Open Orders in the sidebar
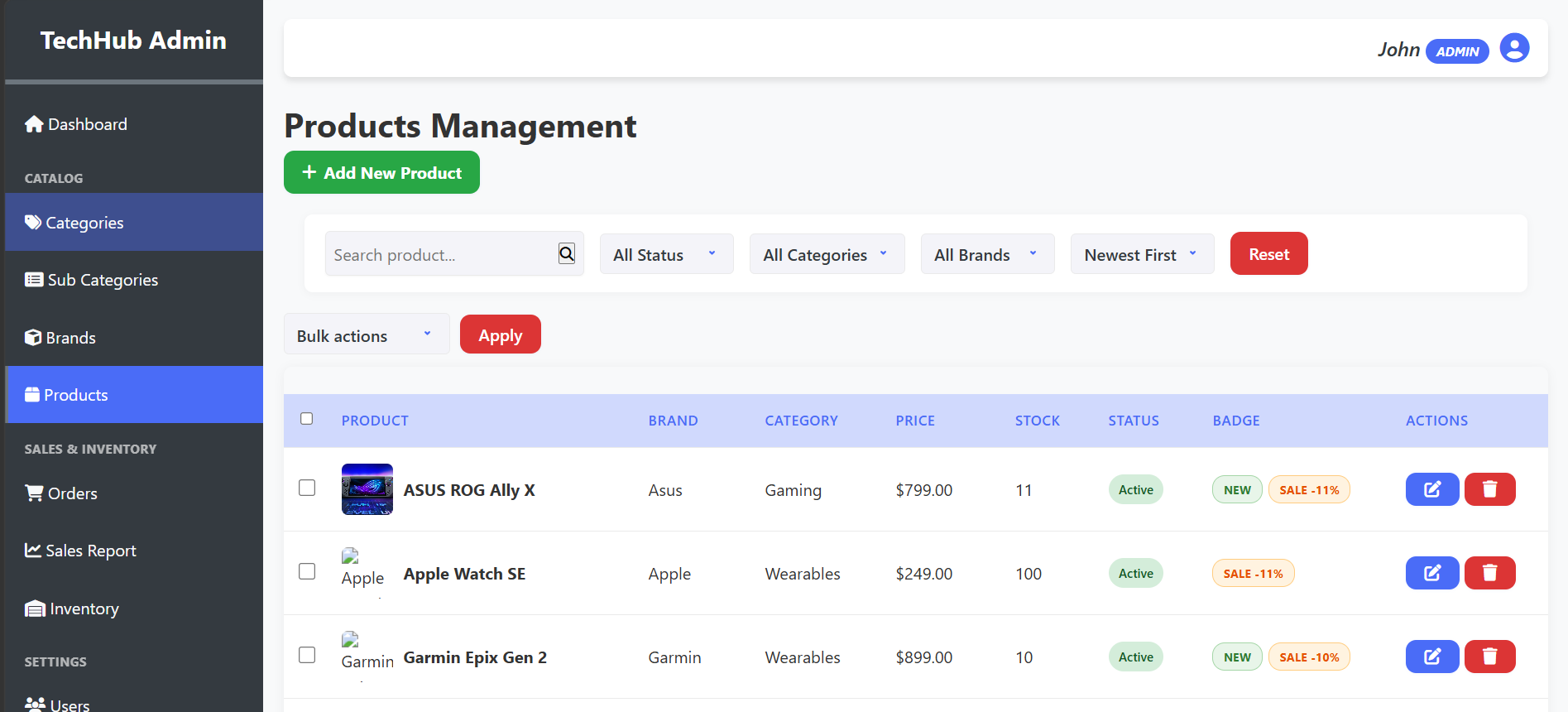The width and height of the screenshot is (1568, 712). click(x=134, y=493)
